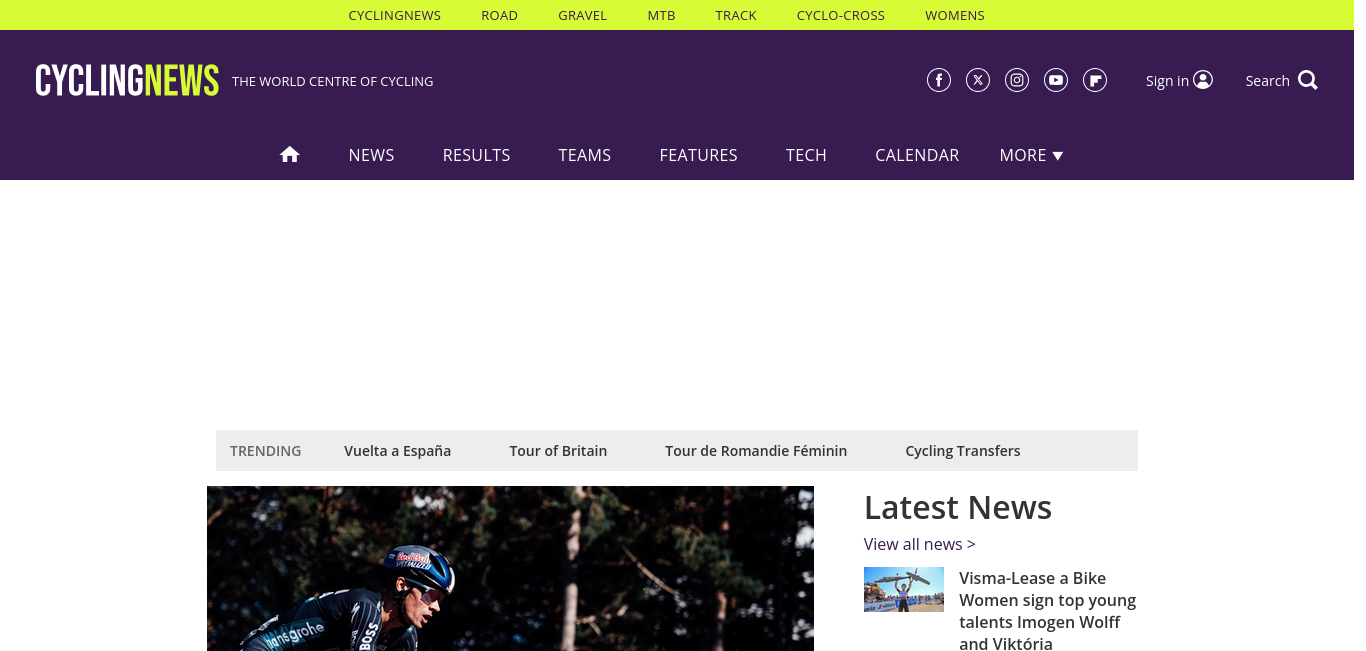Viewport: 1366px width, 651px height.
Task: Click the Latest News heading
Action: pos(958,508)
